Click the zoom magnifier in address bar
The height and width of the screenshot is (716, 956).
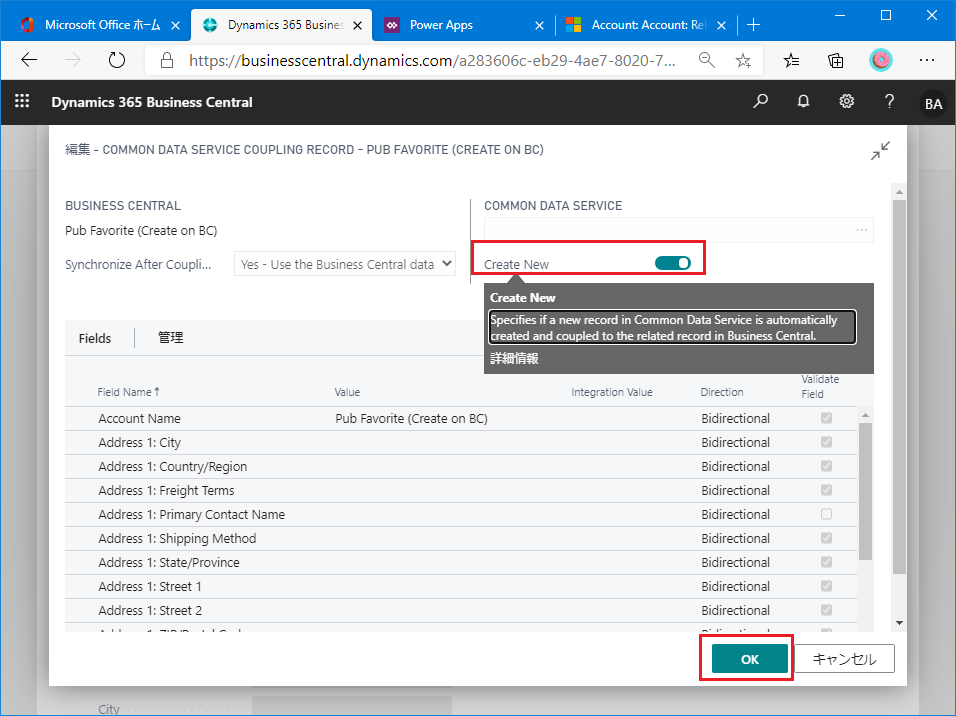(707, 60)
